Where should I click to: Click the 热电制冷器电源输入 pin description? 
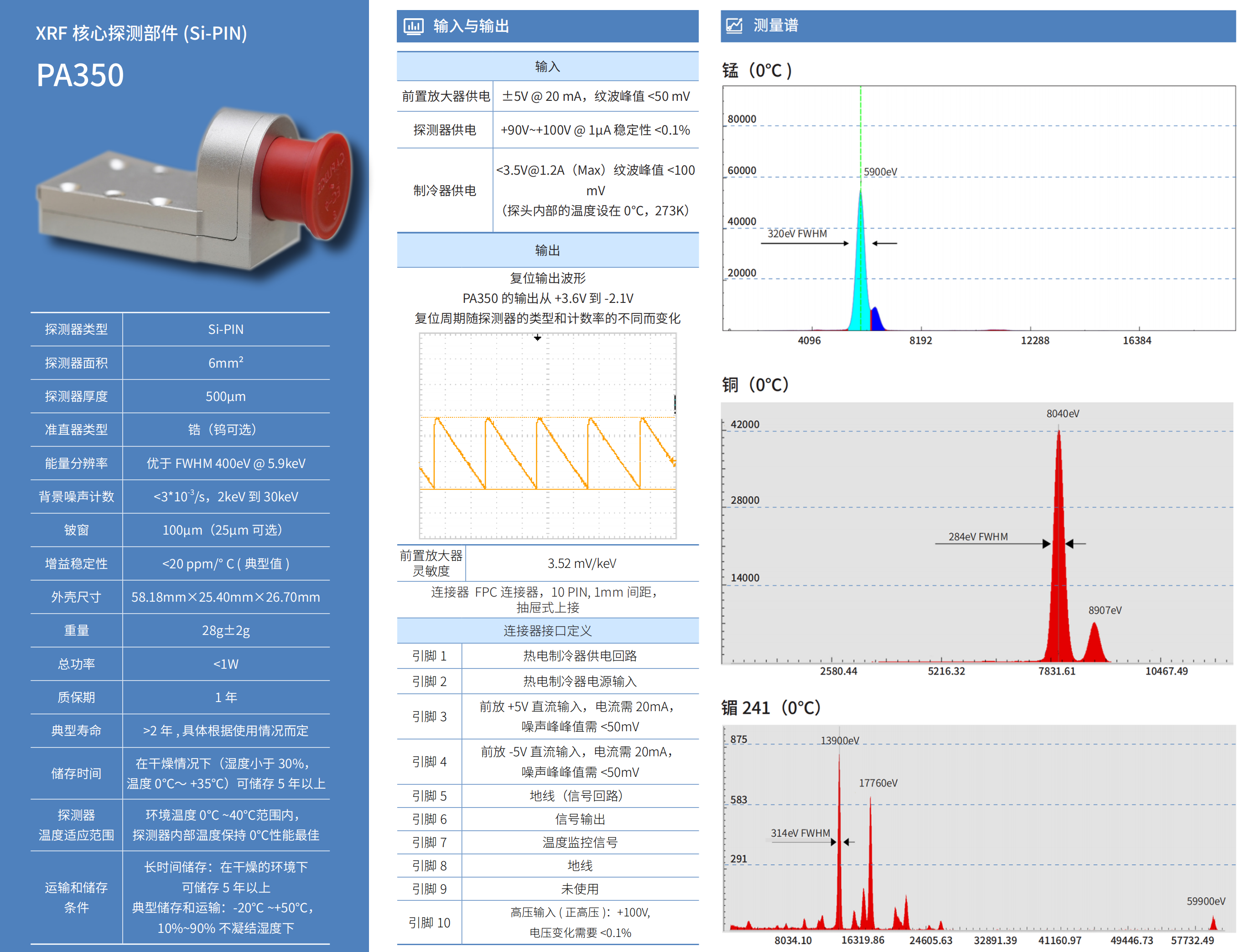coord(580,681)
